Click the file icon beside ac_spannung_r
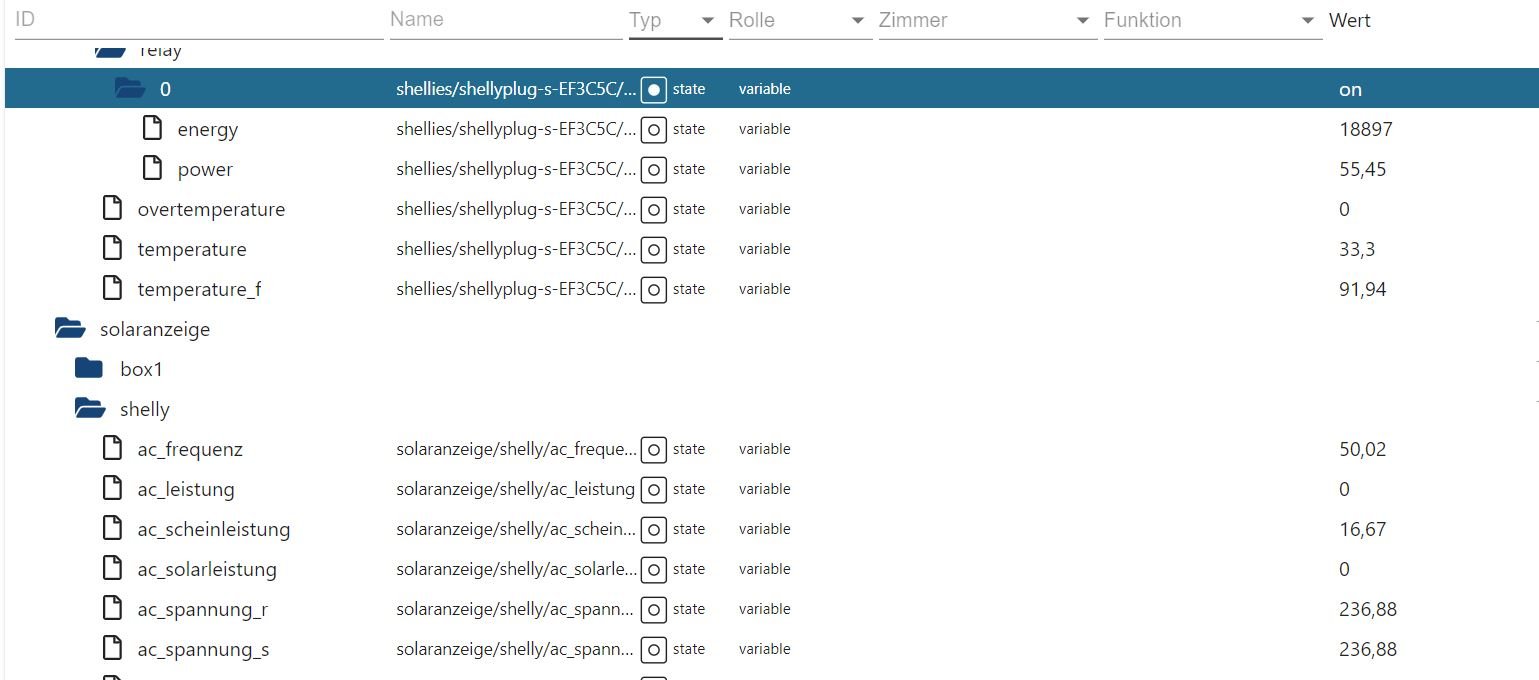This screenshot has height=680, width=1539. (x=113, y=609)
